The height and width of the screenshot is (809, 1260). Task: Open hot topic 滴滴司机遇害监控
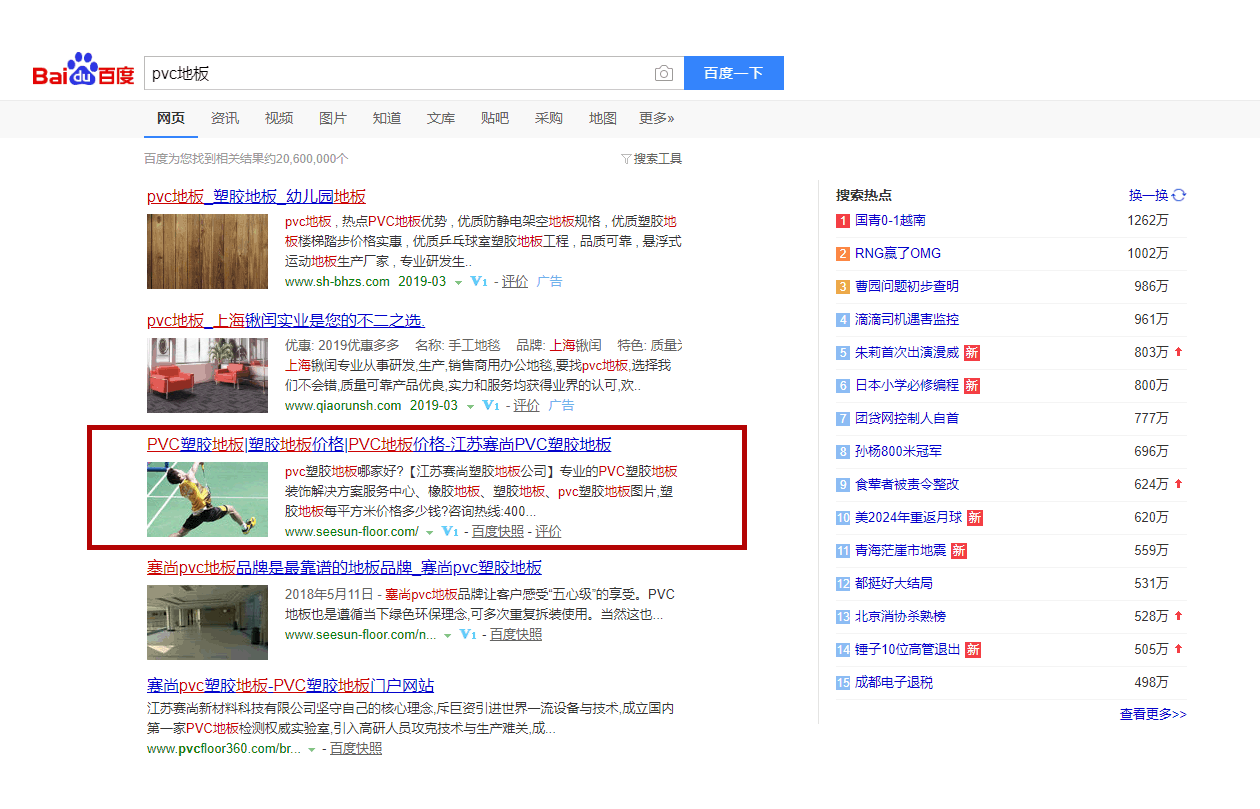tap(907, 319)
